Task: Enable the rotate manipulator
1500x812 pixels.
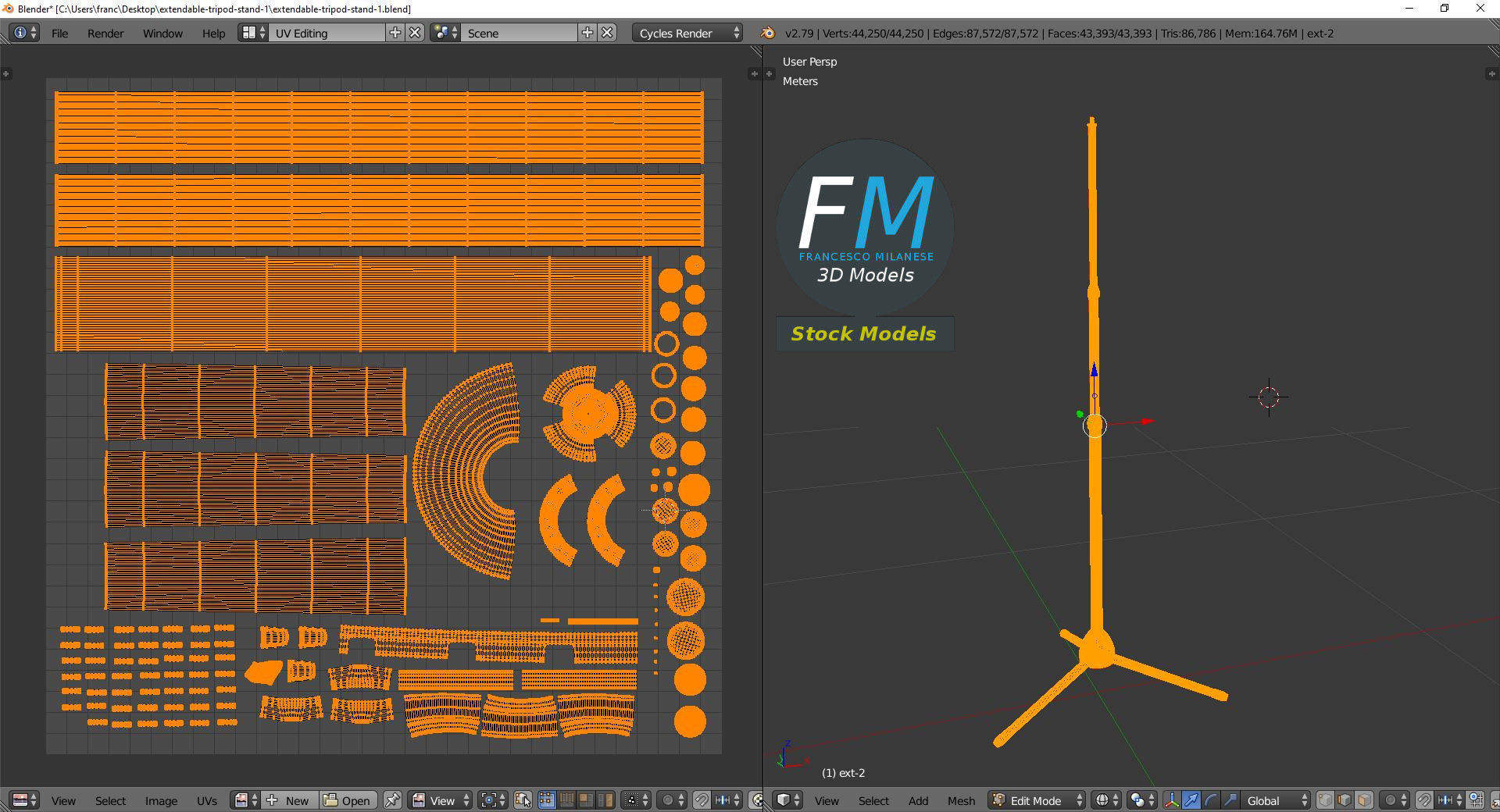Action: (x=1211, y=800)
